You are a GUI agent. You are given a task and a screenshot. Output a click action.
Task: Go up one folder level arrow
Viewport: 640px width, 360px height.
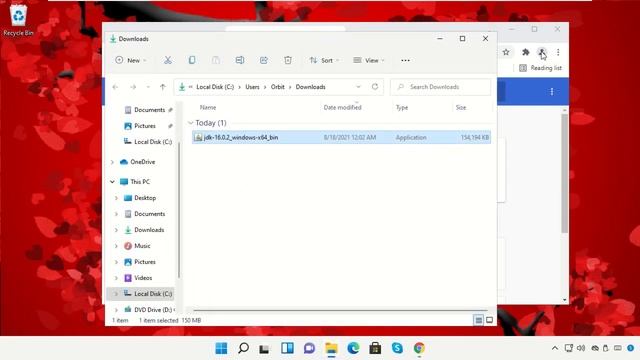click(x=163, y=87)
